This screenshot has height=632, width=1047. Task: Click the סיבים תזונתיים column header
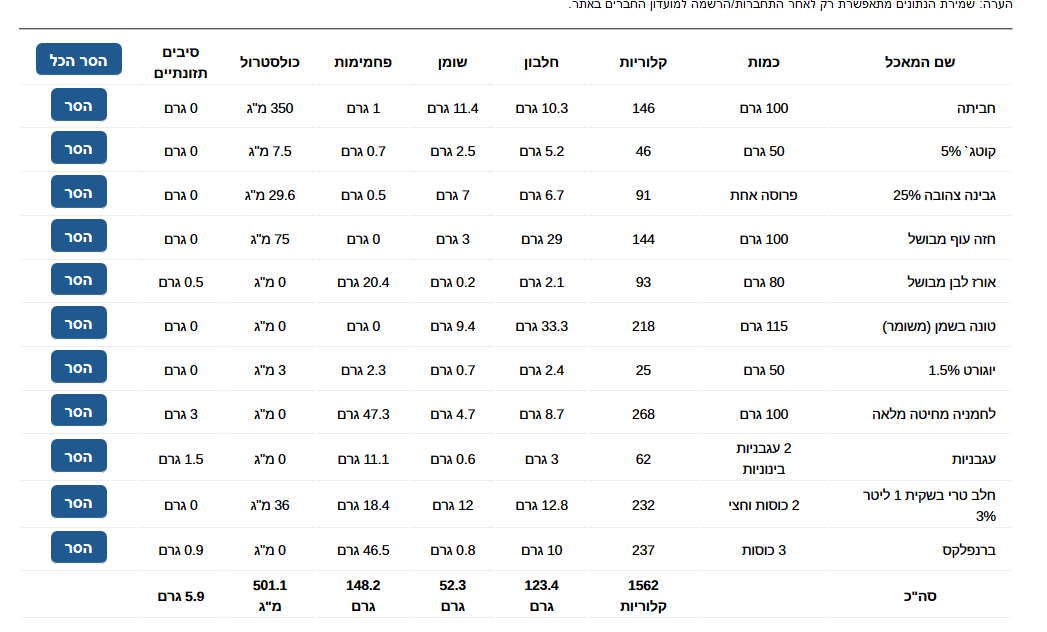180,62
